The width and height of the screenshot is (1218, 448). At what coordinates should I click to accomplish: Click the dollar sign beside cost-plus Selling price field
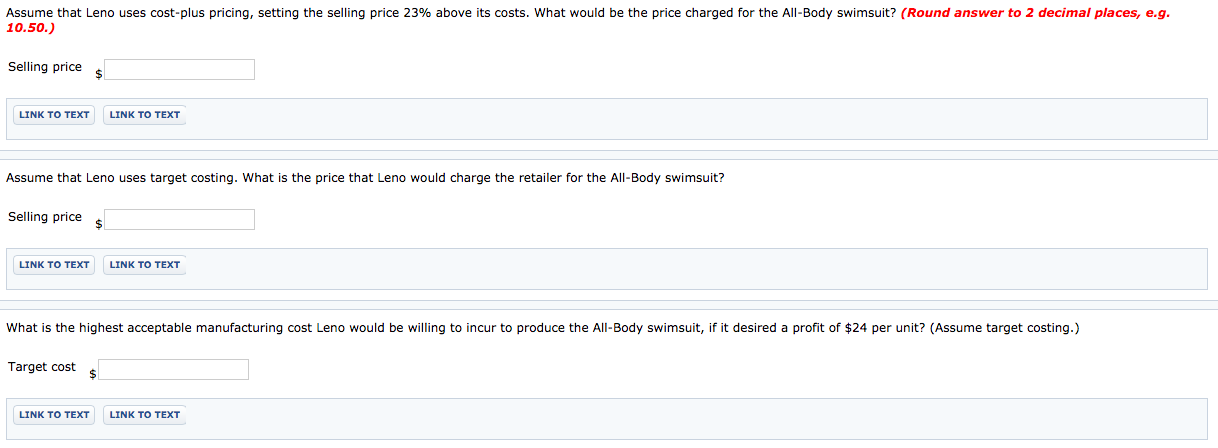pyautogui.click(x=99, y=74)
